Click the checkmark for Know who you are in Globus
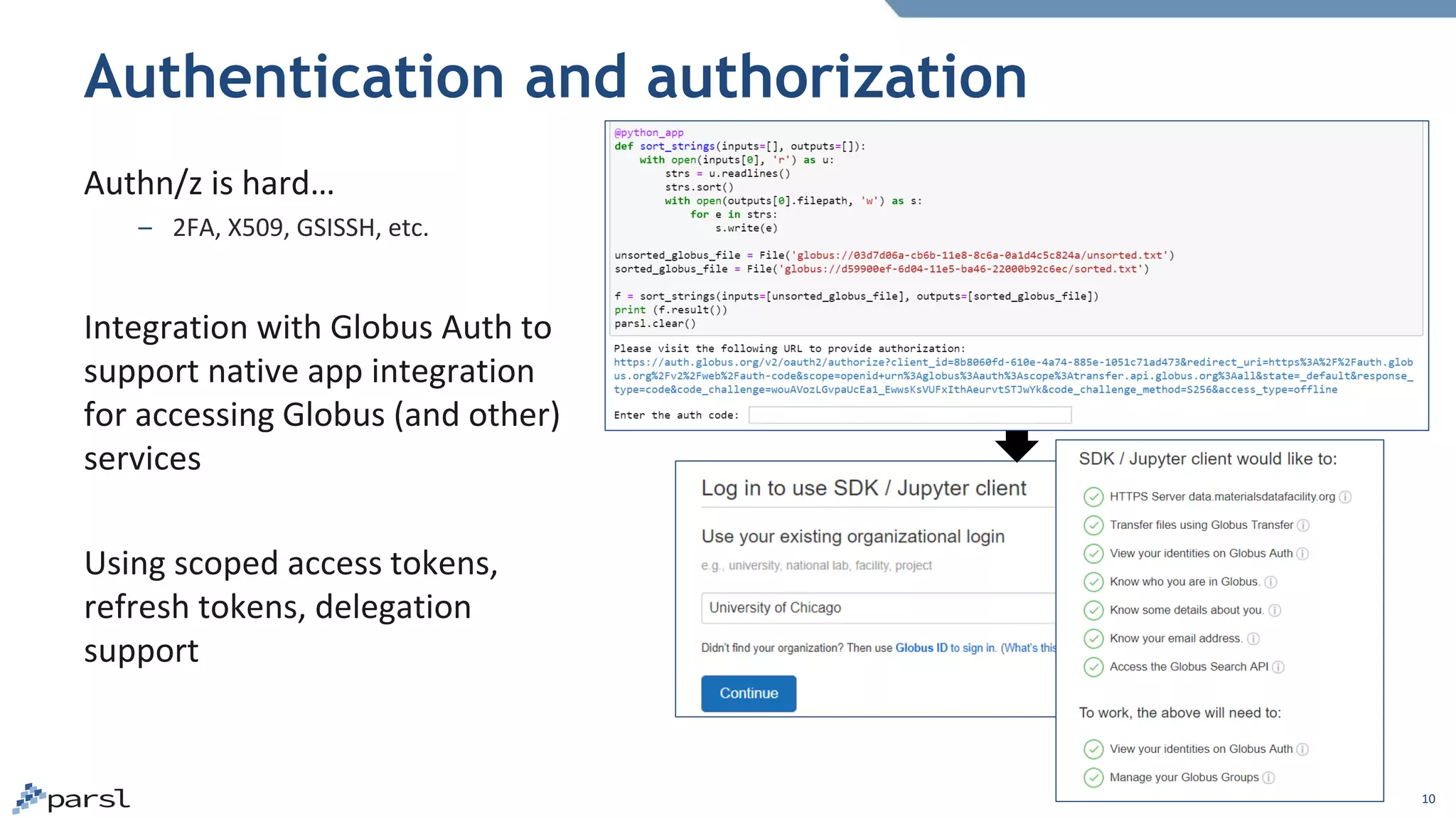Viewport: 1456px width, 819px height. (1093, 582)
